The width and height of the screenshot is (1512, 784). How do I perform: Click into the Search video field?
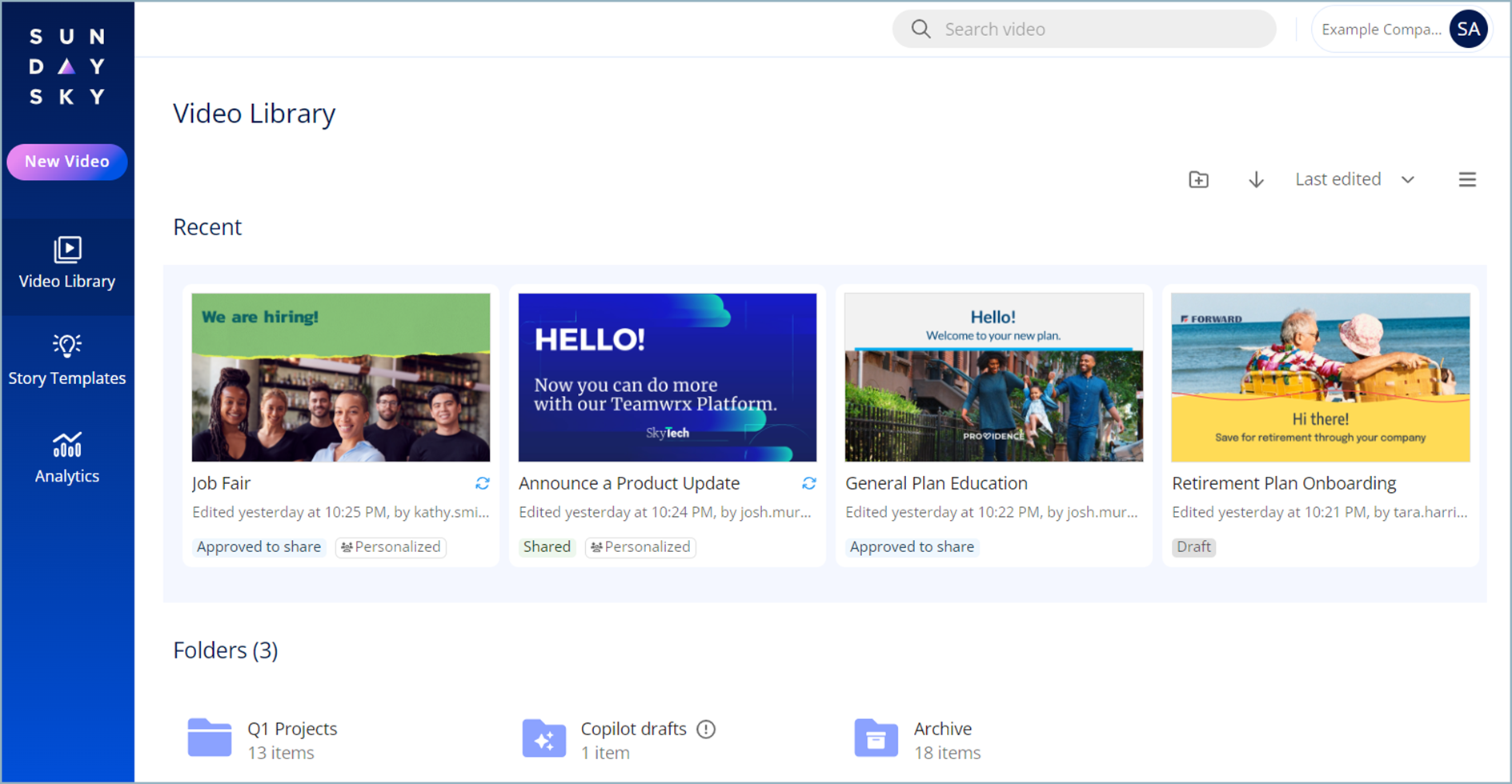point(1084,30)
